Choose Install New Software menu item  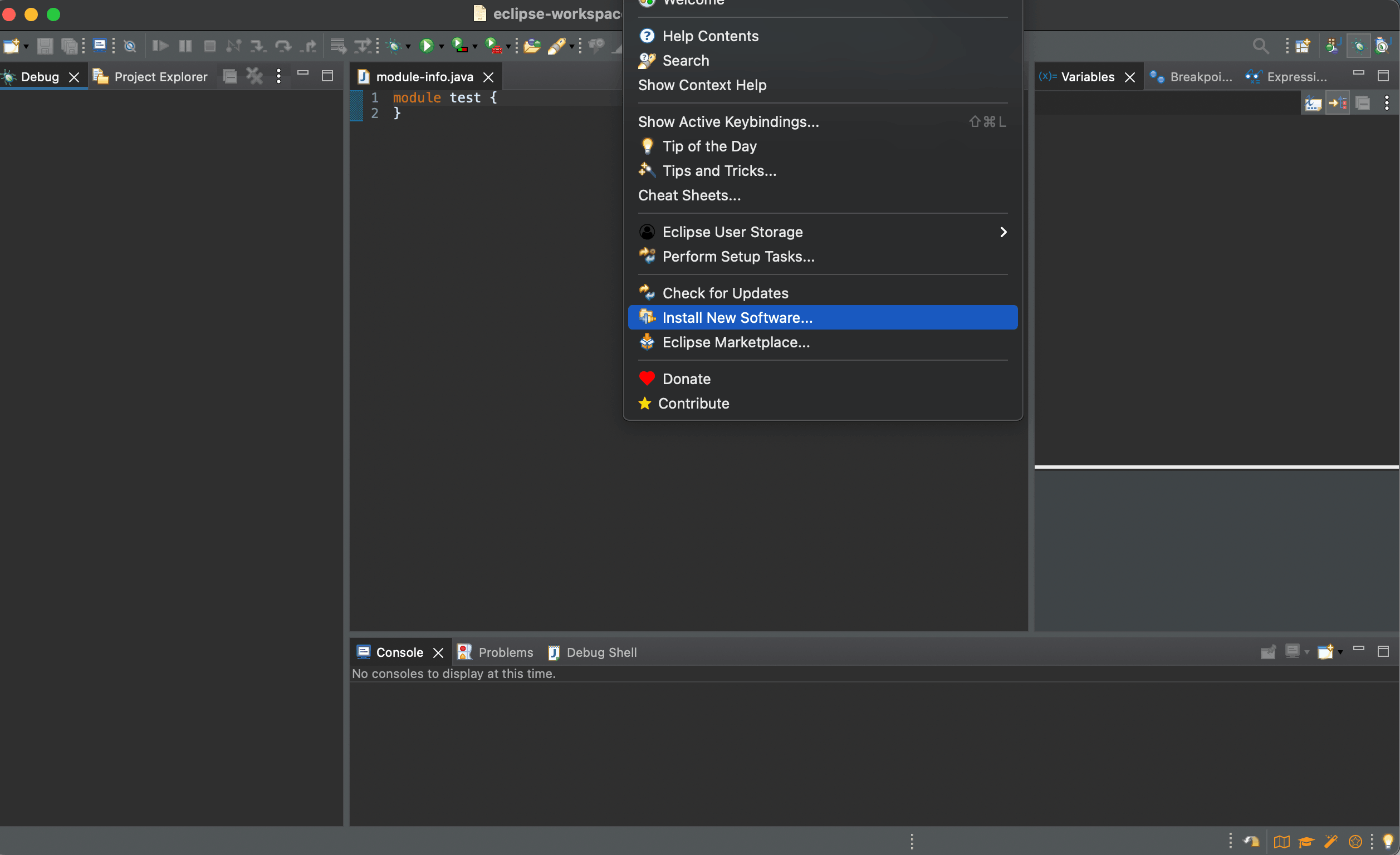click(822, 318)
